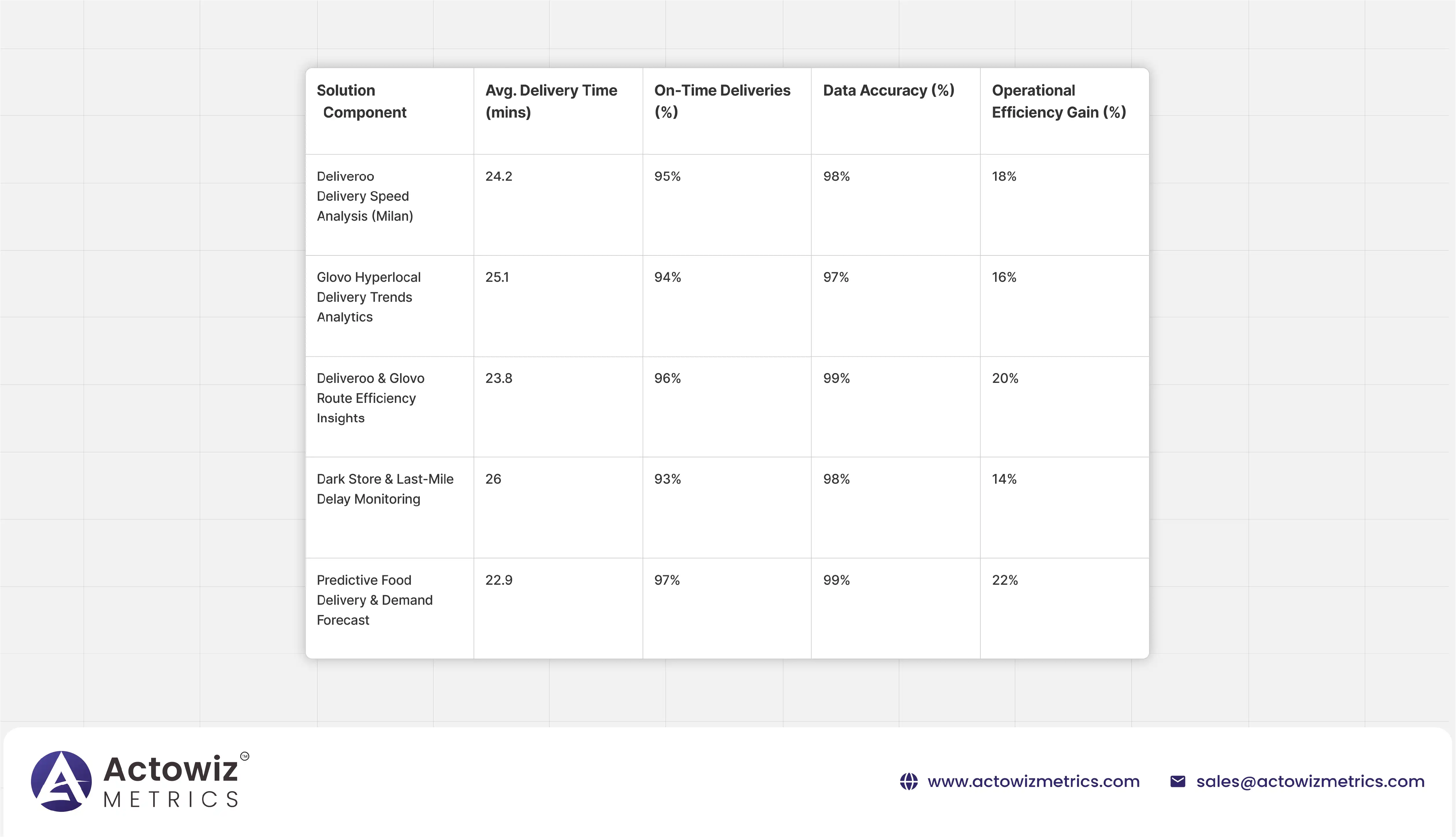Select the Dark Store & Last-Mile cell

384,489
